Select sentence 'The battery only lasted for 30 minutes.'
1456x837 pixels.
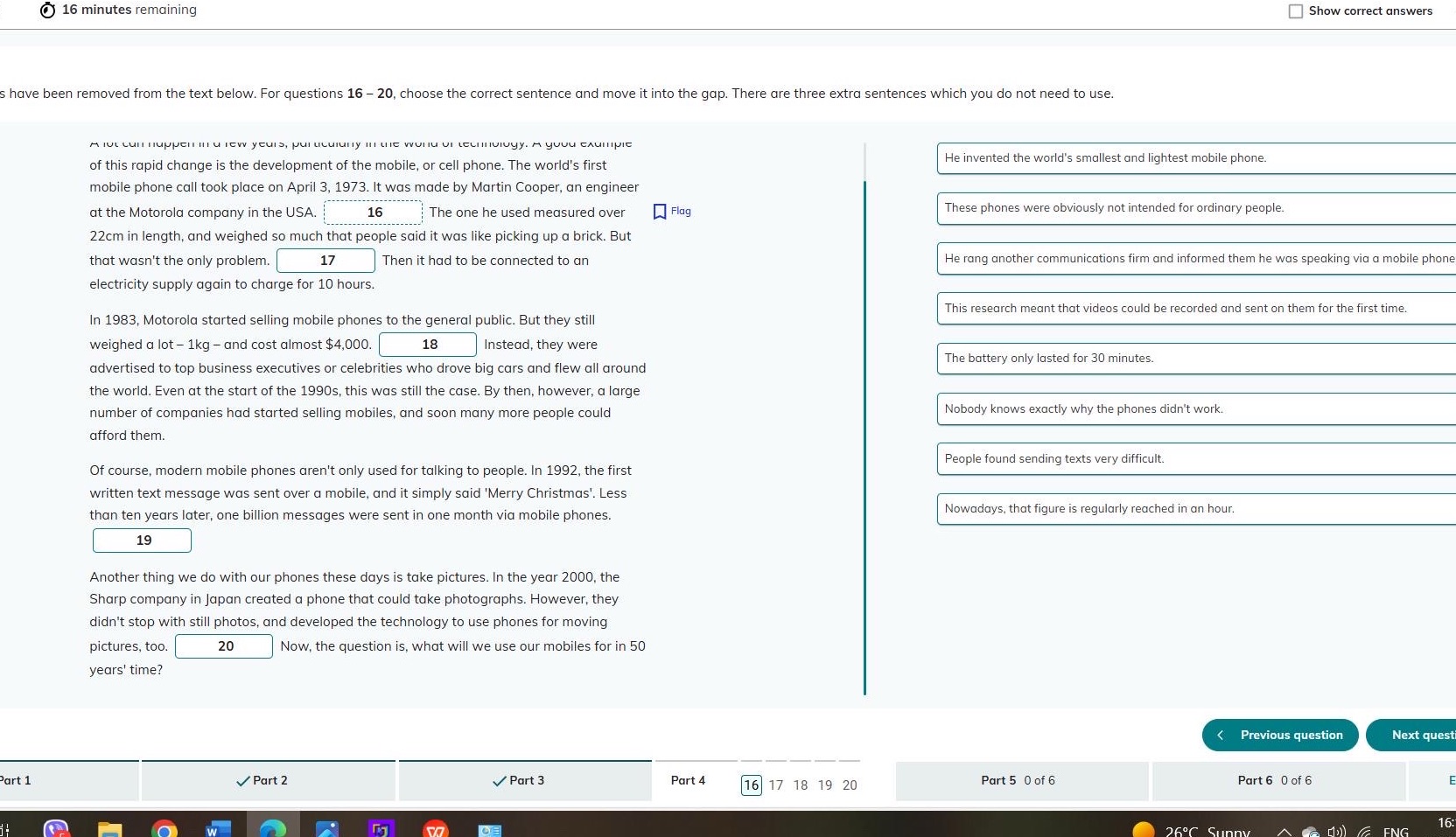tap(1196, 359)
